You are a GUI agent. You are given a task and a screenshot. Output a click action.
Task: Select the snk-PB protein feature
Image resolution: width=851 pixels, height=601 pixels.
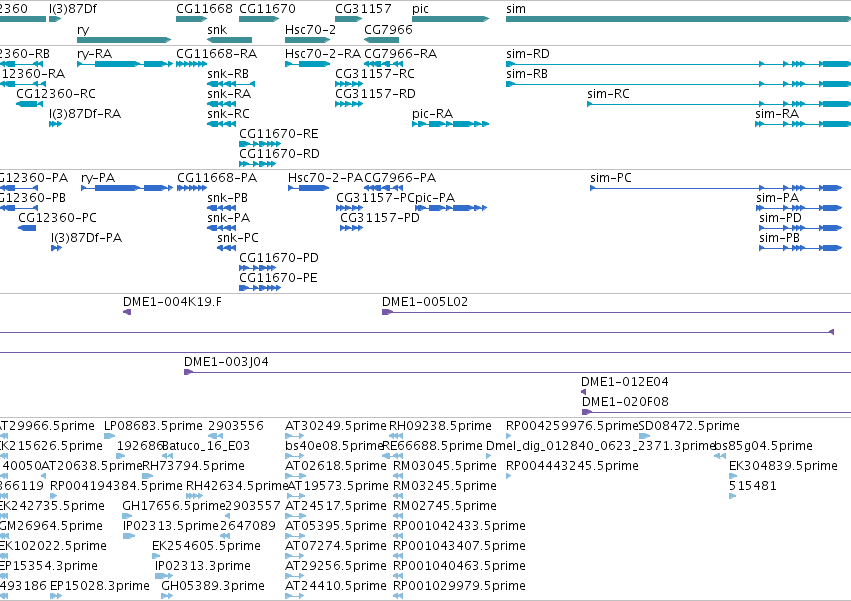(x=221, y=208)
